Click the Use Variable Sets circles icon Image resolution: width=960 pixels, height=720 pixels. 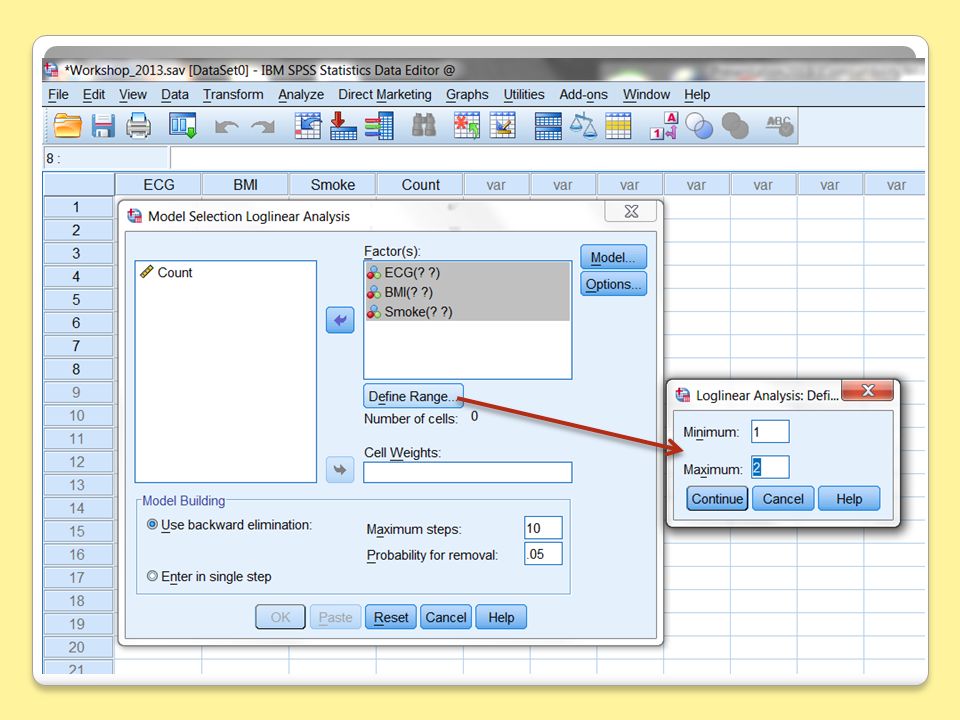pyautogui.click(x=699, y=126)
